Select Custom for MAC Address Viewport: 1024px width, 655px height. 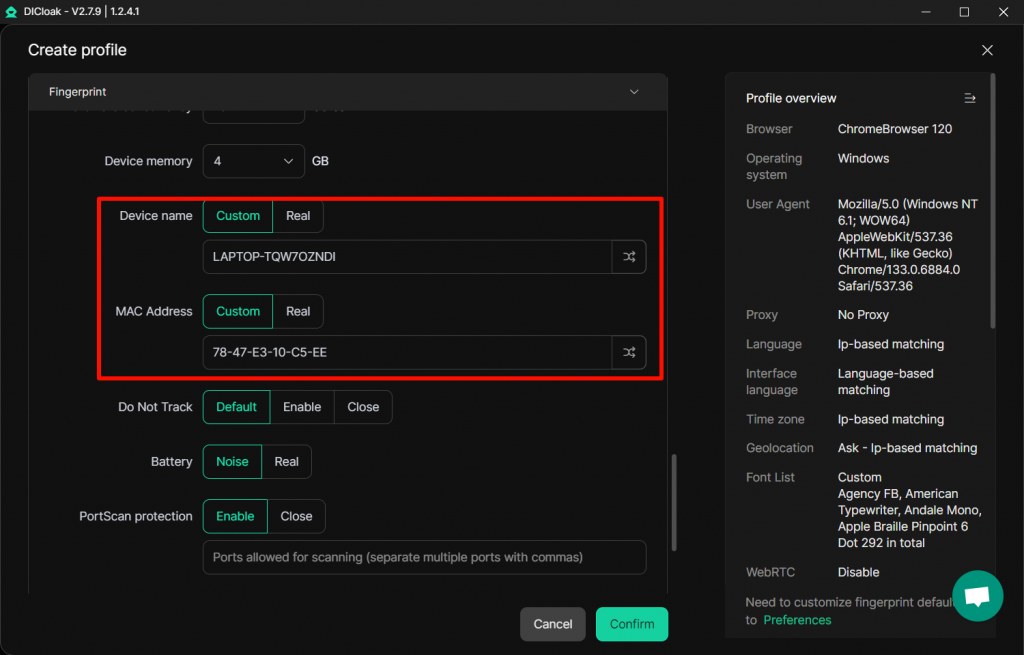tap(238, 311)
